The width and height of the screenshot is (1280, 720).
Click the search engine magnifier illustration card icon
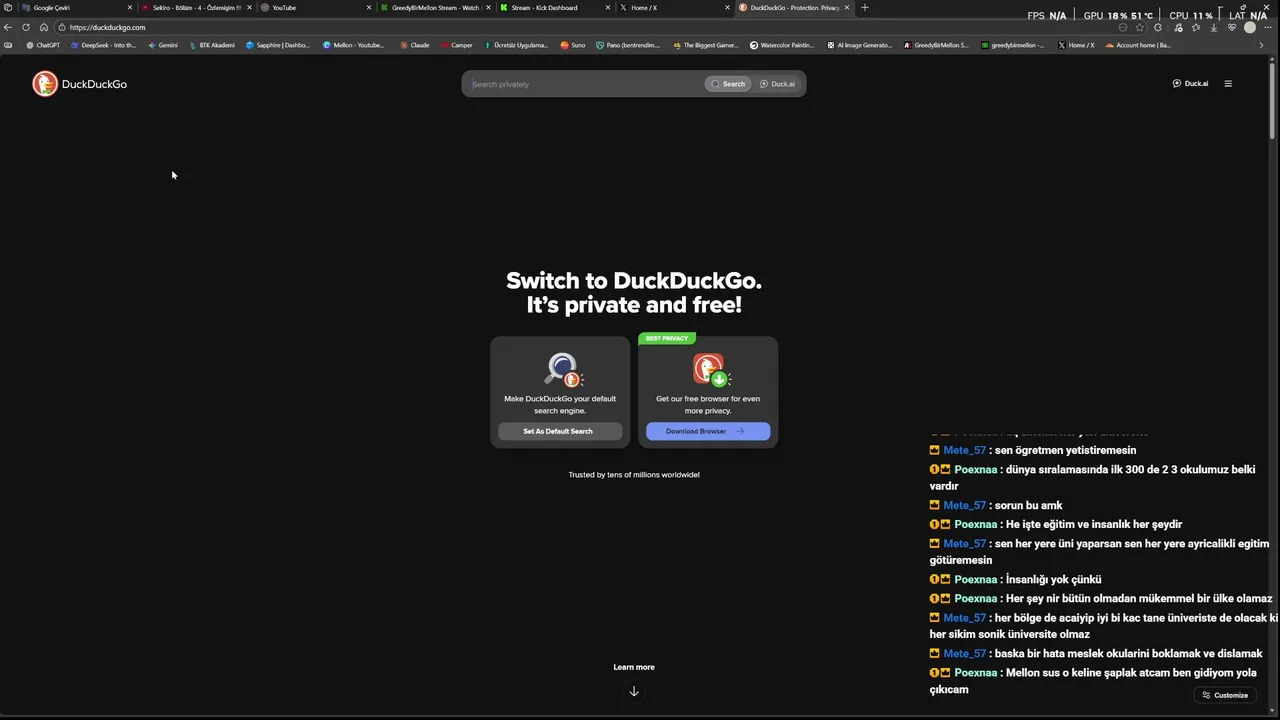point(563,370)
